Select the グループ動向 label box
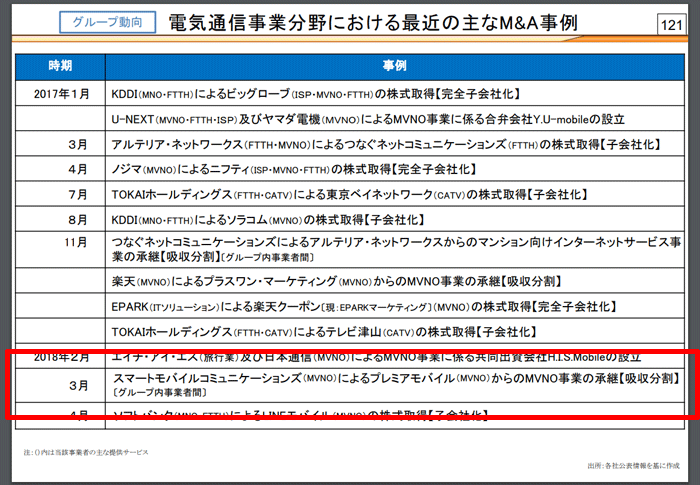 pyautogui.click(x=108, y=22)
